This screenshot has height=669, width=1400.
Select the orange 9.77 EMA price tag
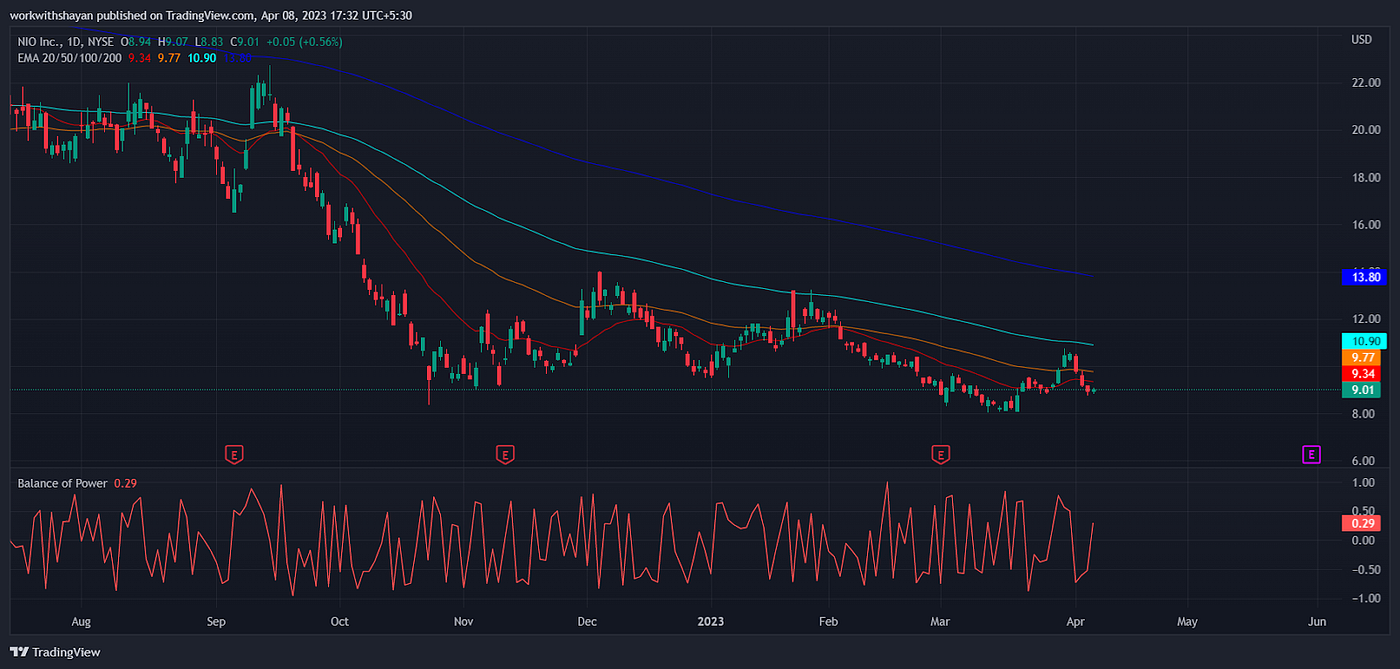(1361, 357)
